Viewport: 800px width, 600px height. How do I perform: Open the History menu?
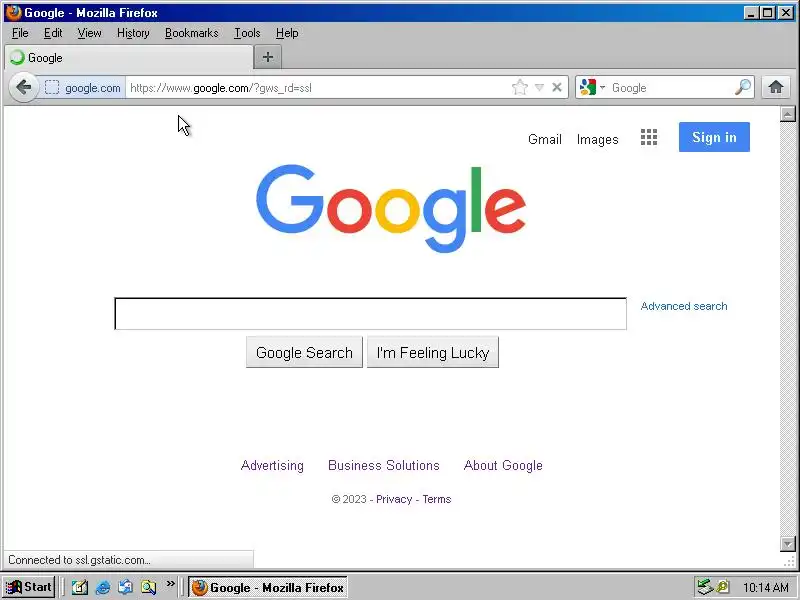[x=133, y=33]
